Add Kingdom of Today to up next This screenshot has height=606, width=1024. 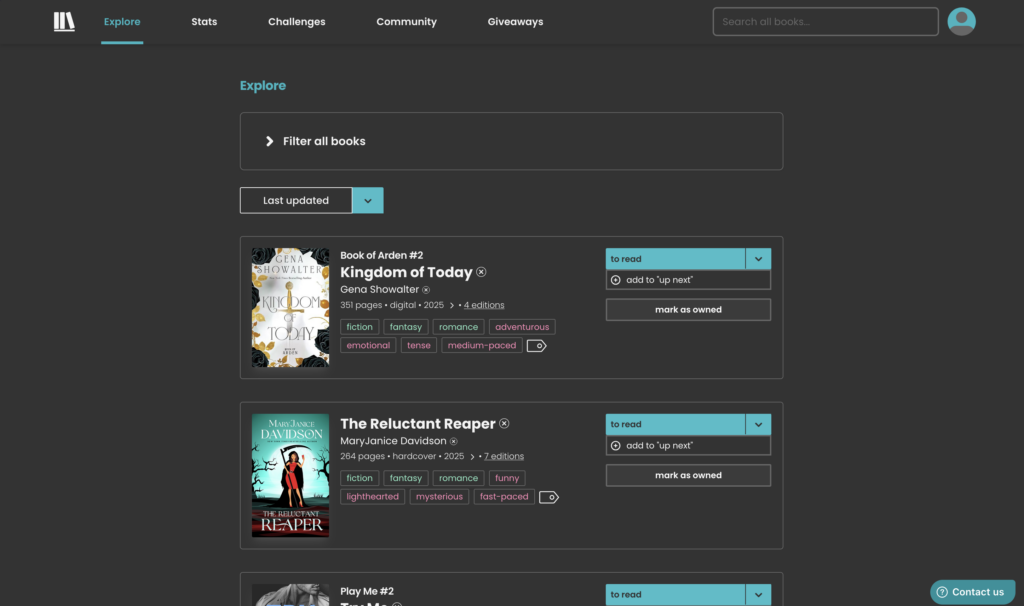(x=688, y=280)
